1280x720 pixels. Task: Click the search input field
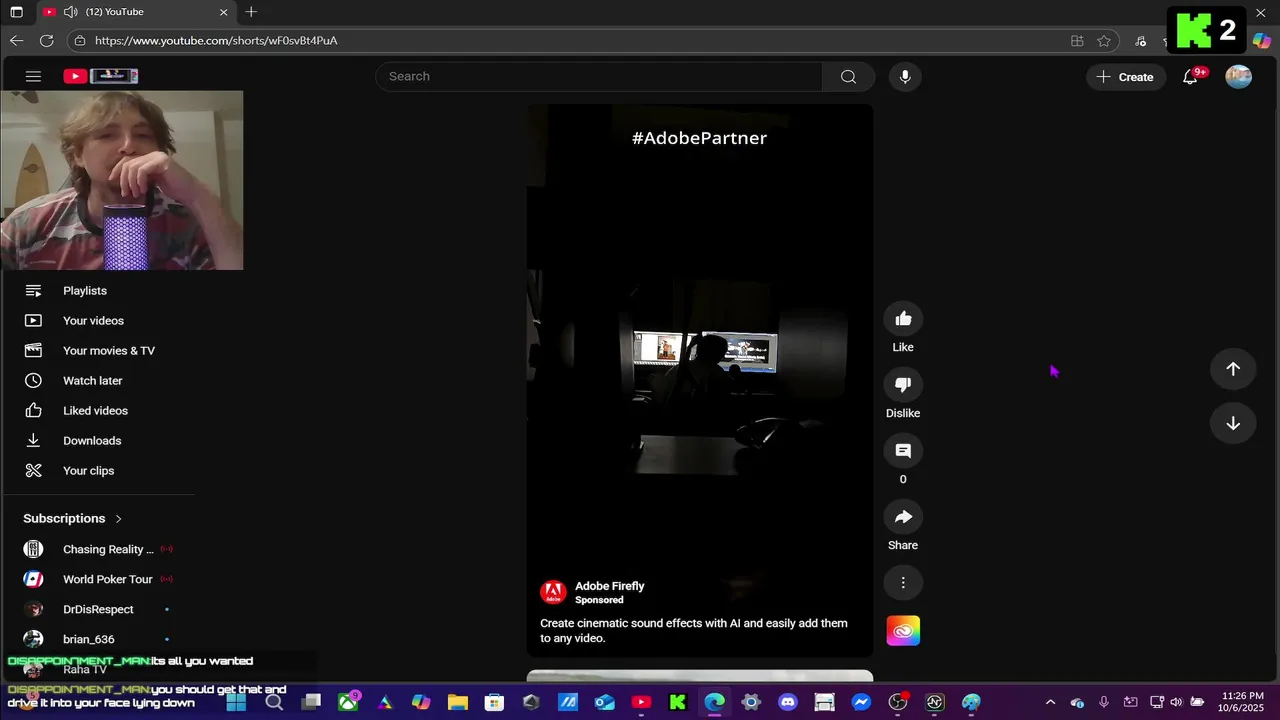coord(599,77)
